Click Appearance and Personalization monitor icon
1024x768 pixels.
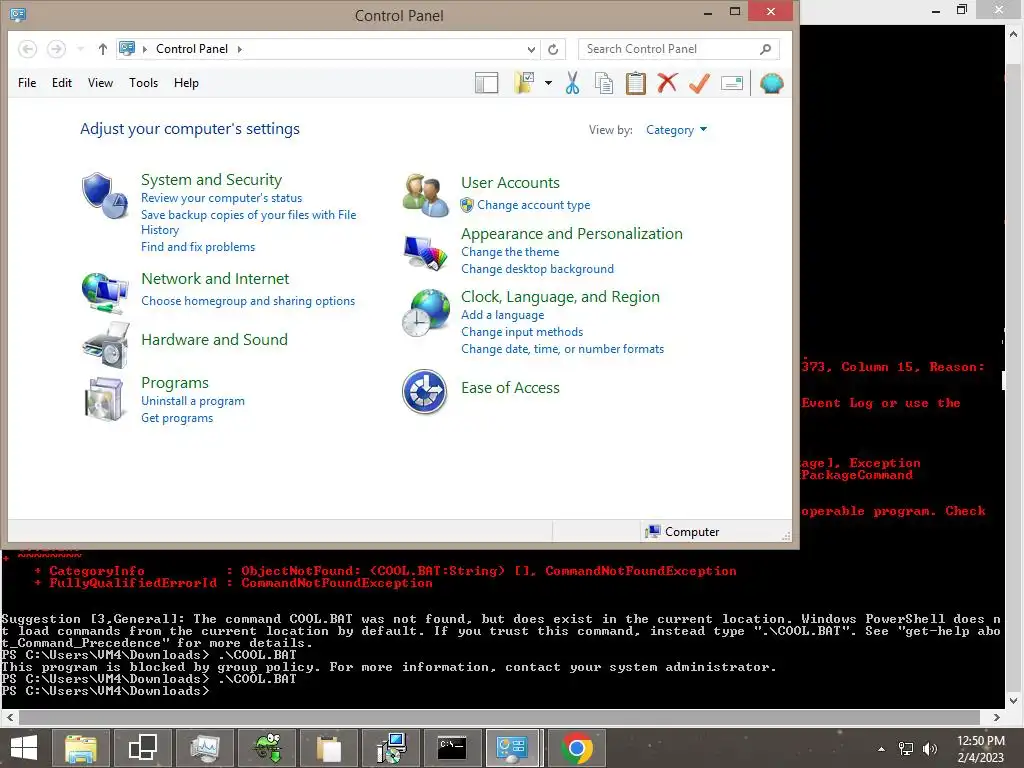(426, 253)
